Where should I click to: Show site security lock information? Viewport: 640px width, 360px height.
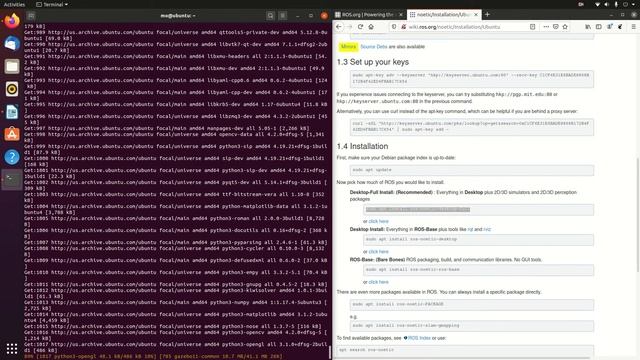pos(403,27)
